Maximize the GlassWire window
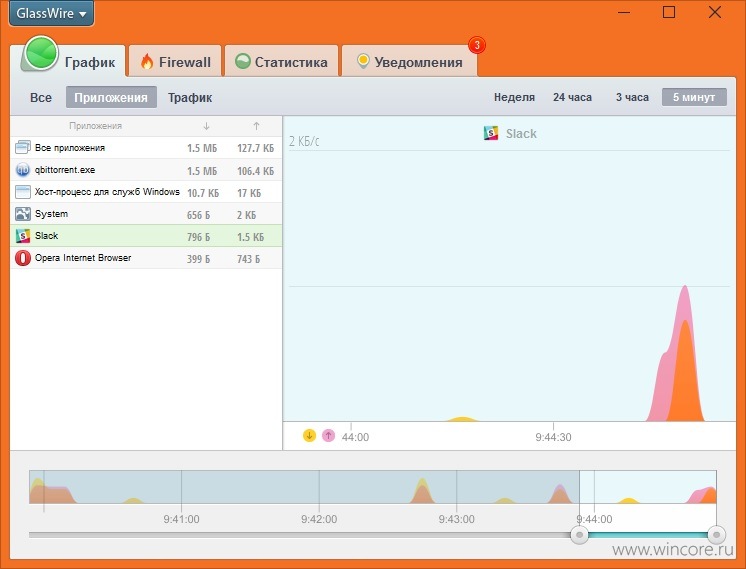This screenshot has width=746, height=569. pos(669,12)
